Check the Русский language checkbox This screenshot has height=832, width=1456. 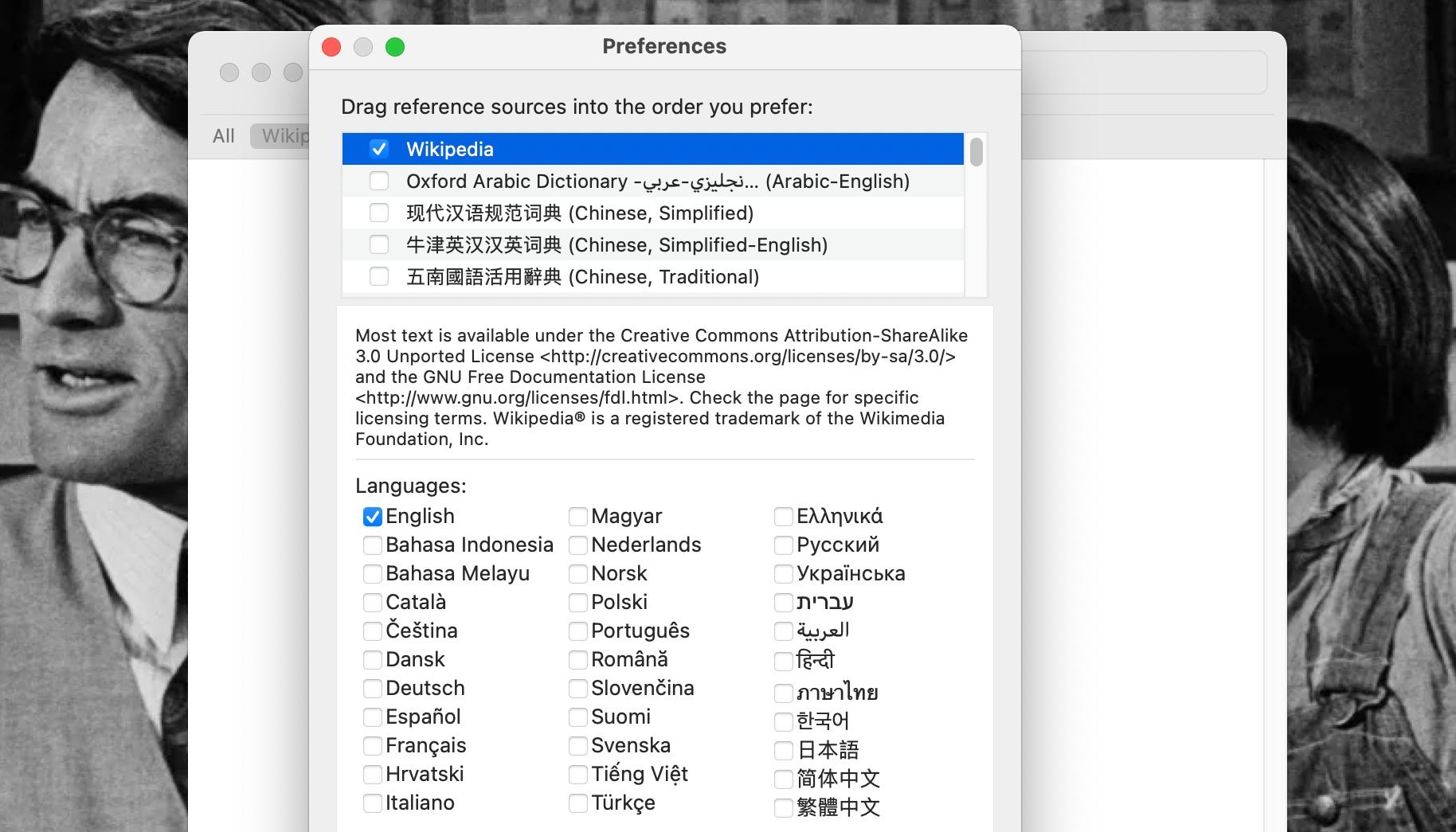[784, 545]
